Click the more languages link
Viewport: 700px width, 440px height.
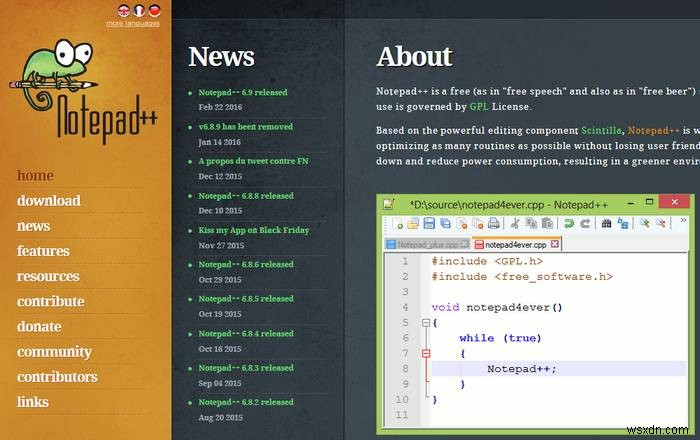coord(133,23)
